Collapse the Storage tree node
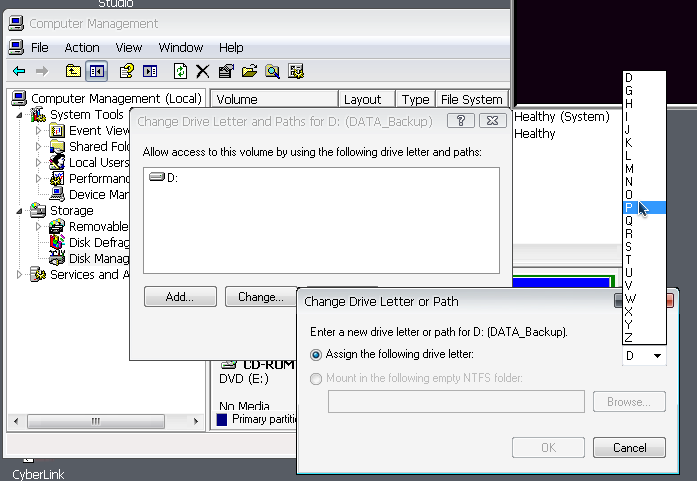This screenshot has height=481, width=697. [19, 211]
